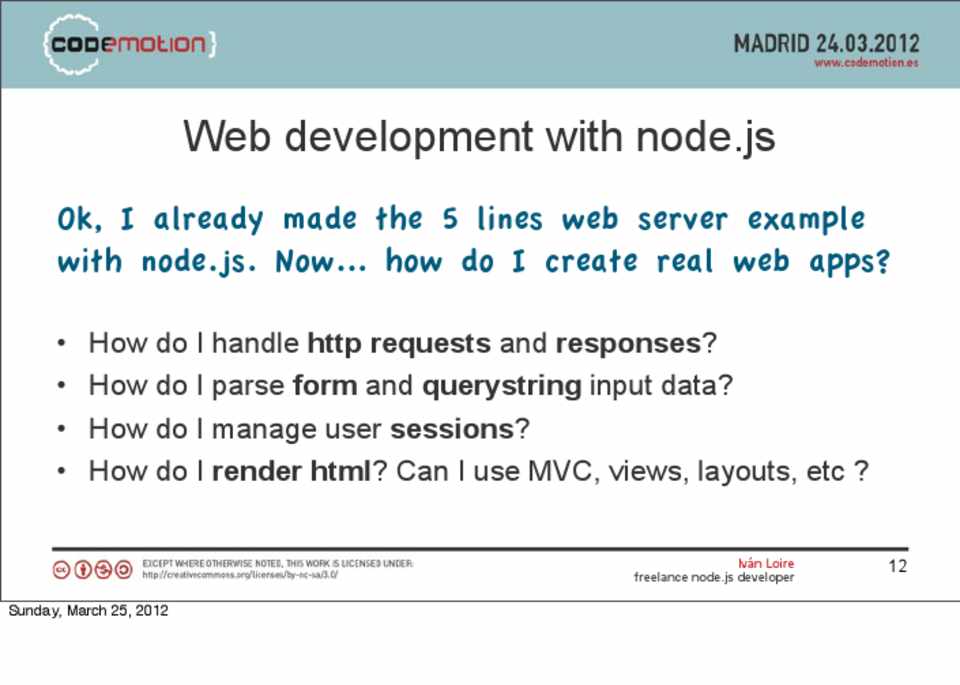The image size is (960, 685).
Task: Click the 'EXCEPT WHERE OTHERWISE NOTED' license notice
Action: pyautogui.click(x=277, y=563)
